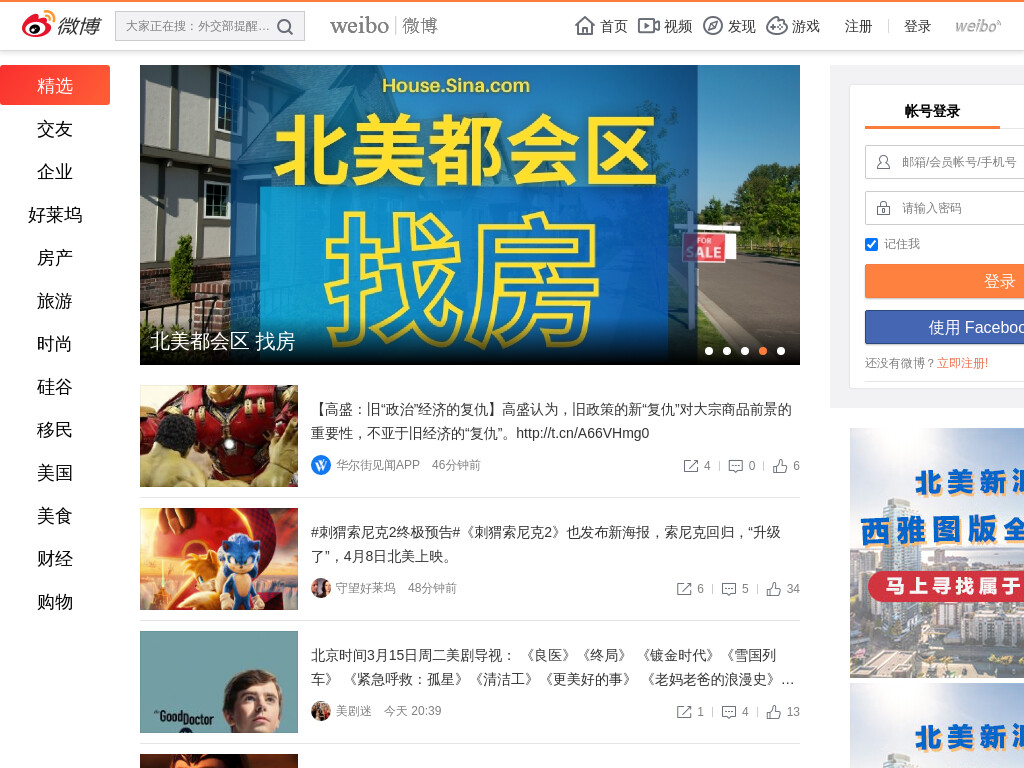Open the 时尚 category
The height and width of the screenshot is (768, 1024).
55,344
